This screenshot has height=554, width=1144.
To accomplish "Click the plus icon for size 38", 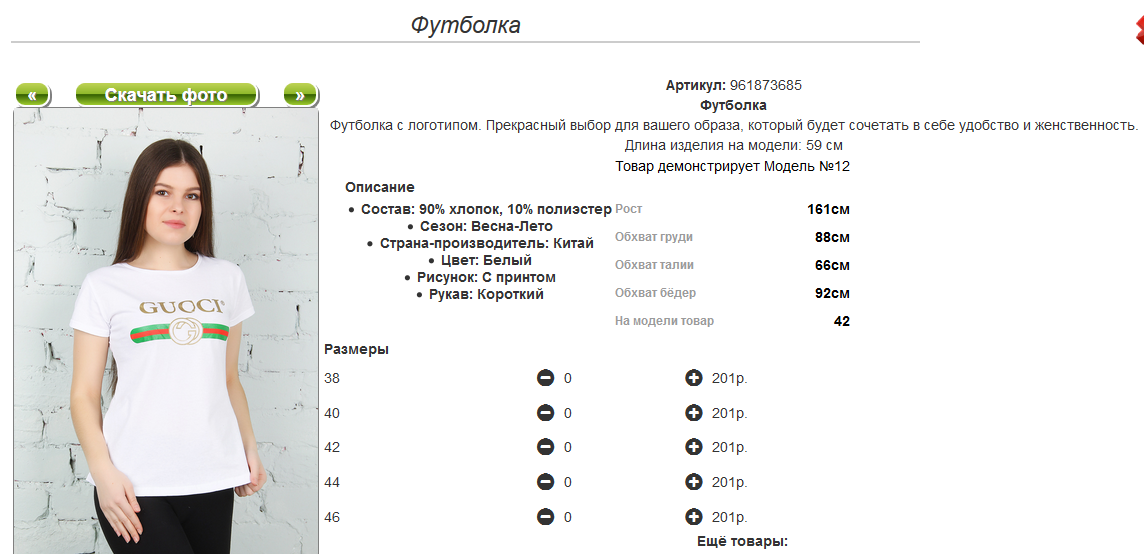I will (x=694, y=378).
